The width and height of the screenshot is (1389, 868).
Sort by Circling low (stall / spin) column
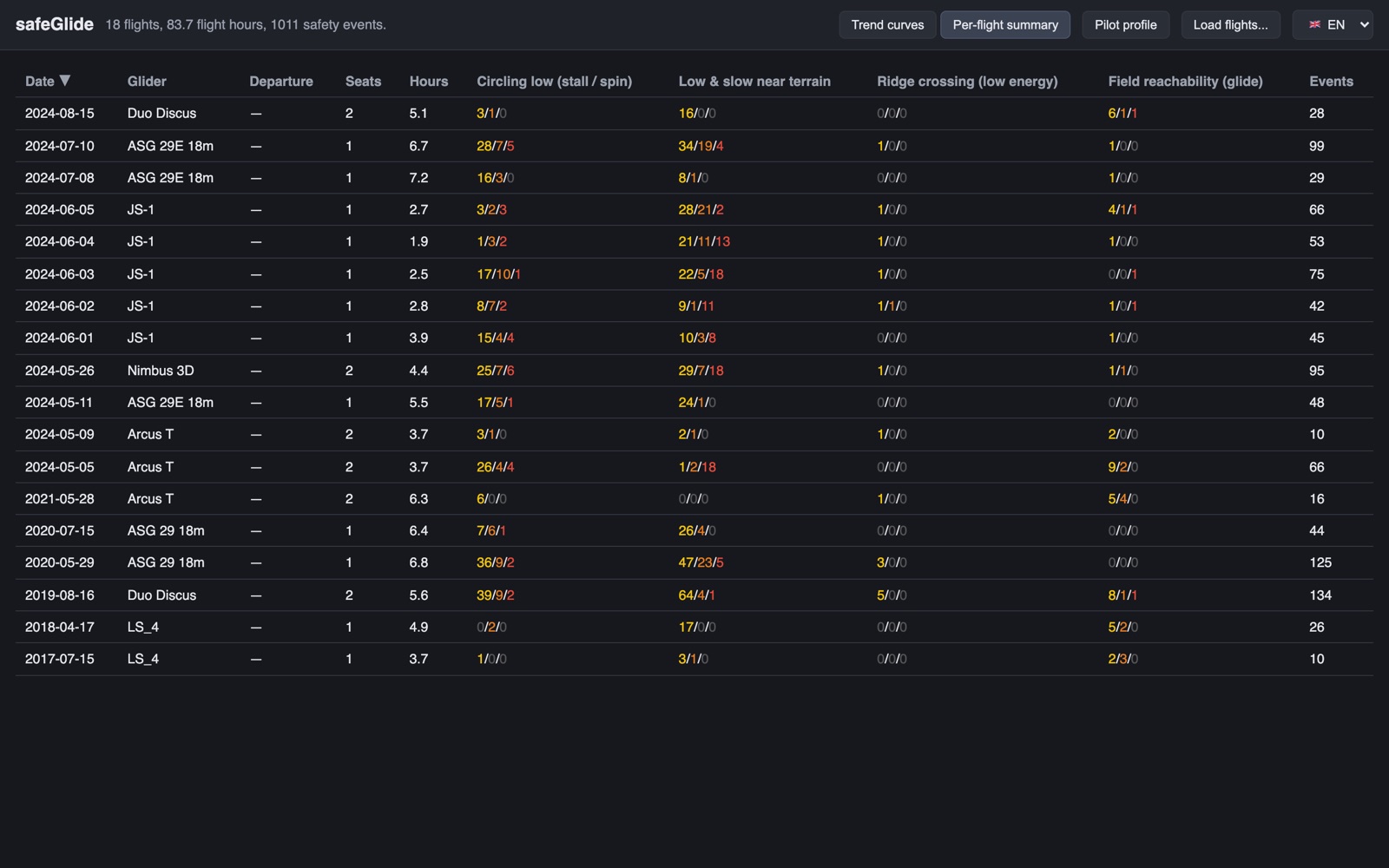pyautogui.click(x=554, y=81)
